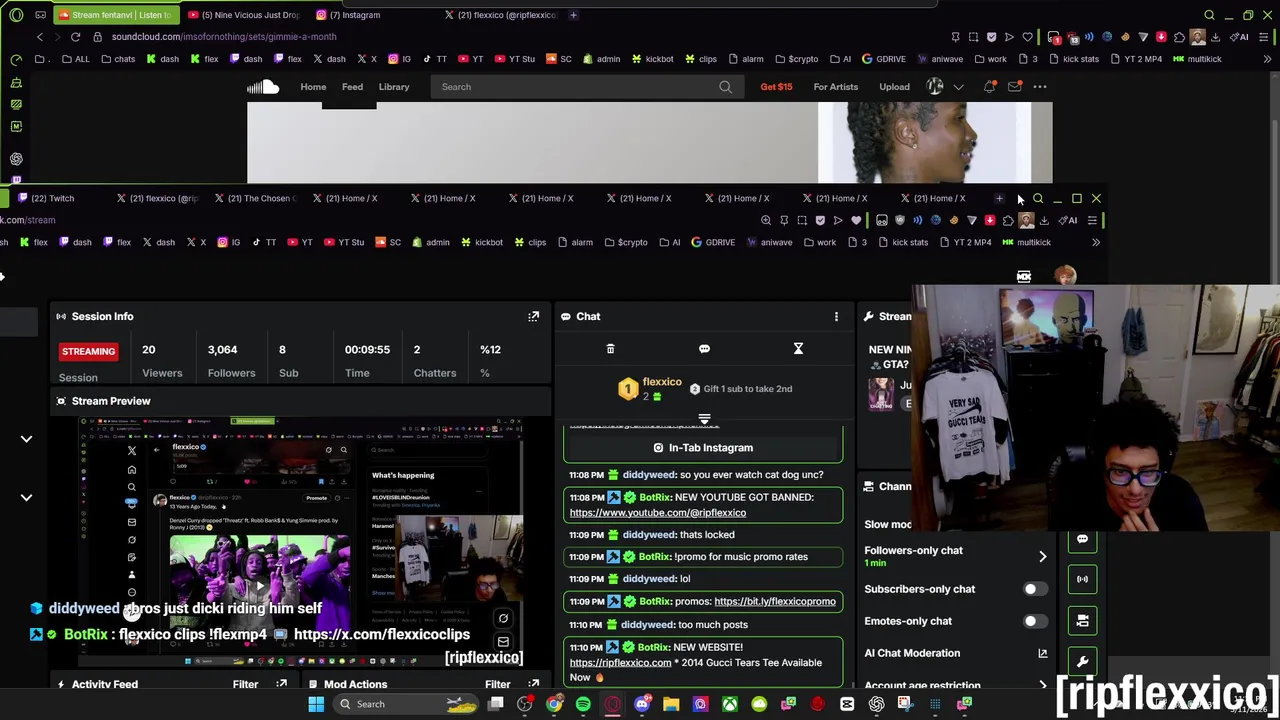Collapse the gift leaderboard expander arrow

click(704, 419)
